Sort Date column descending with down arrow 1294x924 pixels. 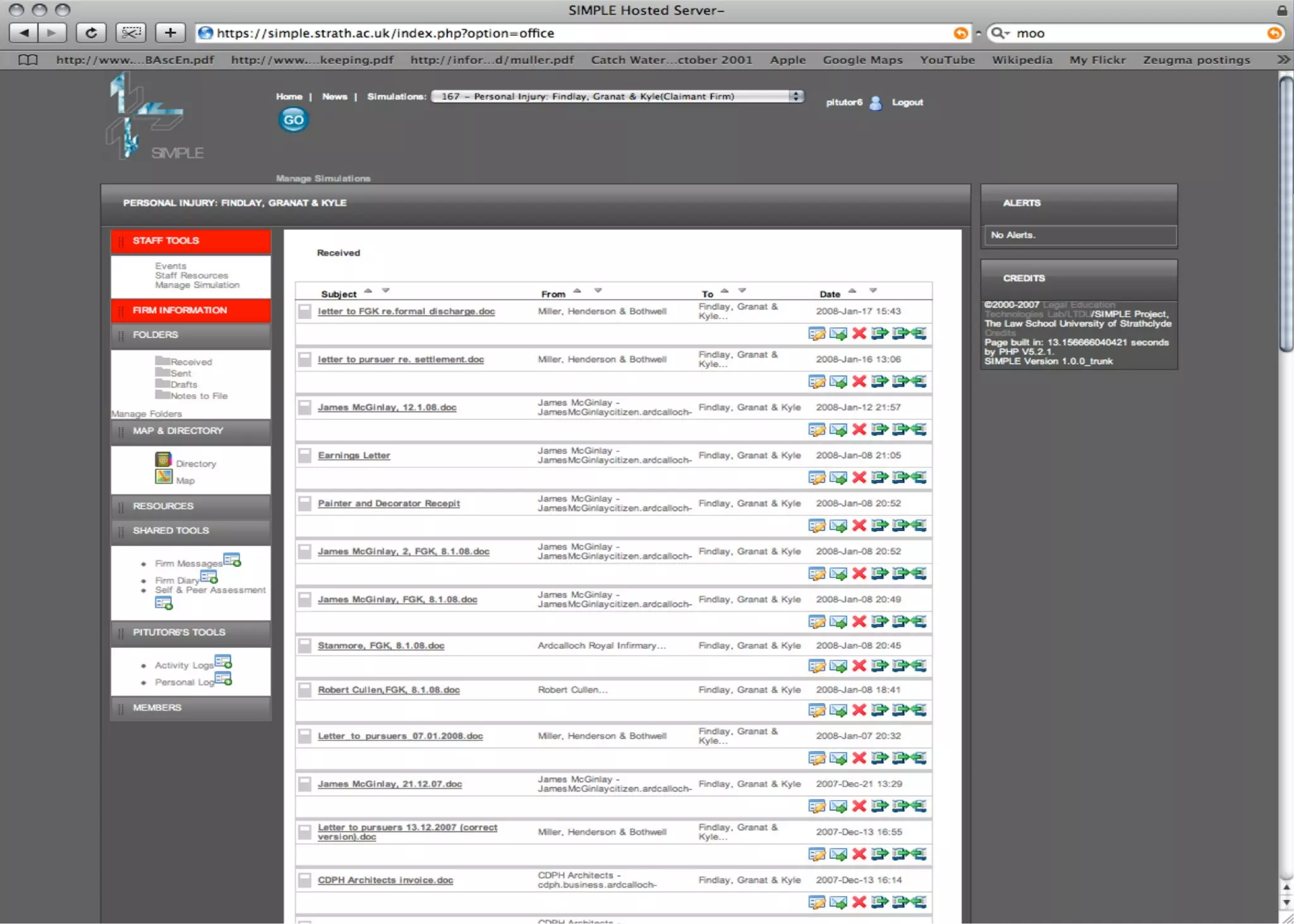pos(873,291)
